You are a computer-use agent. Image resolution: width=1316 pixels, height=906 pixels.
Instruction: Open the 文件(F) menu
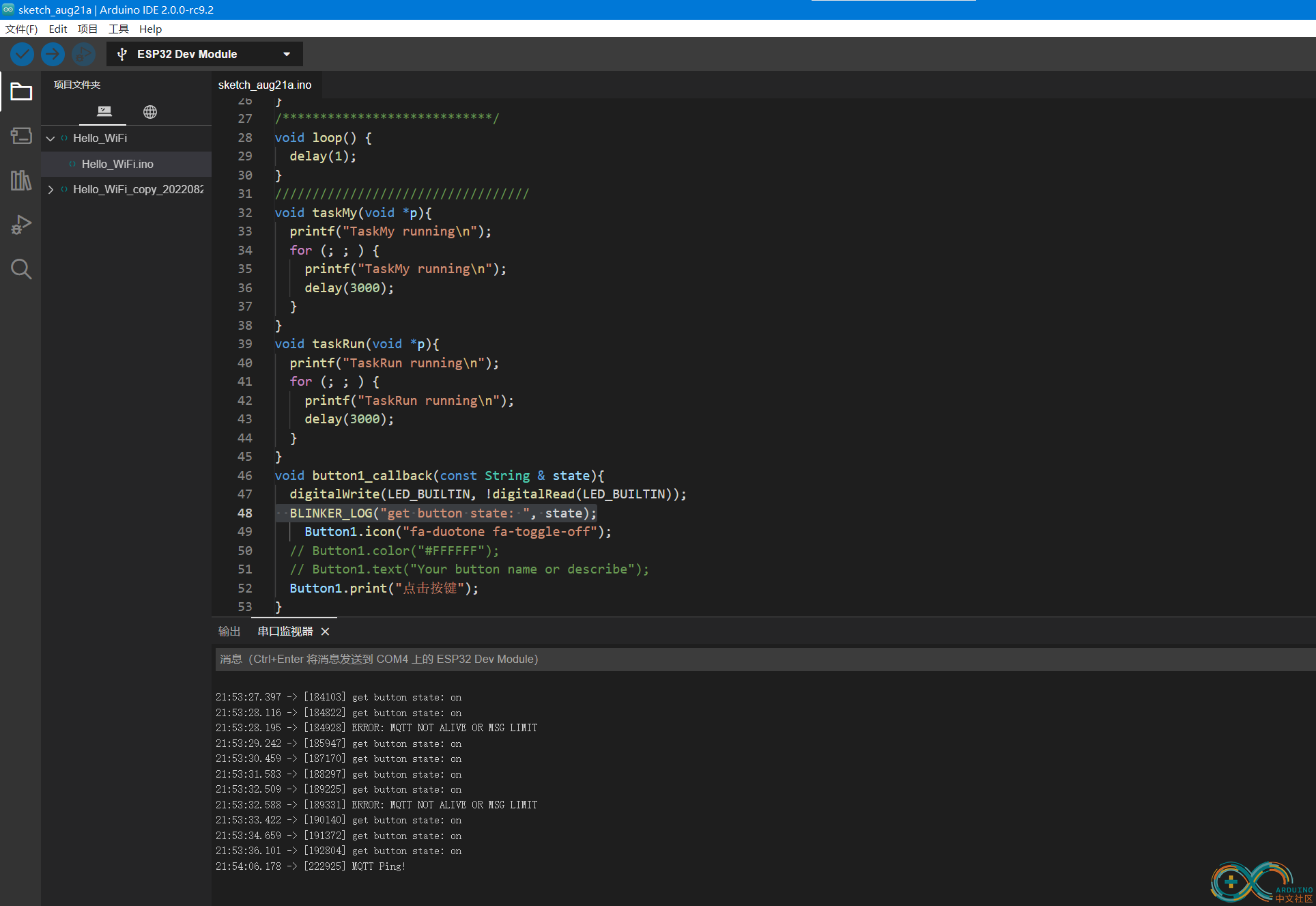pos(22,29)
